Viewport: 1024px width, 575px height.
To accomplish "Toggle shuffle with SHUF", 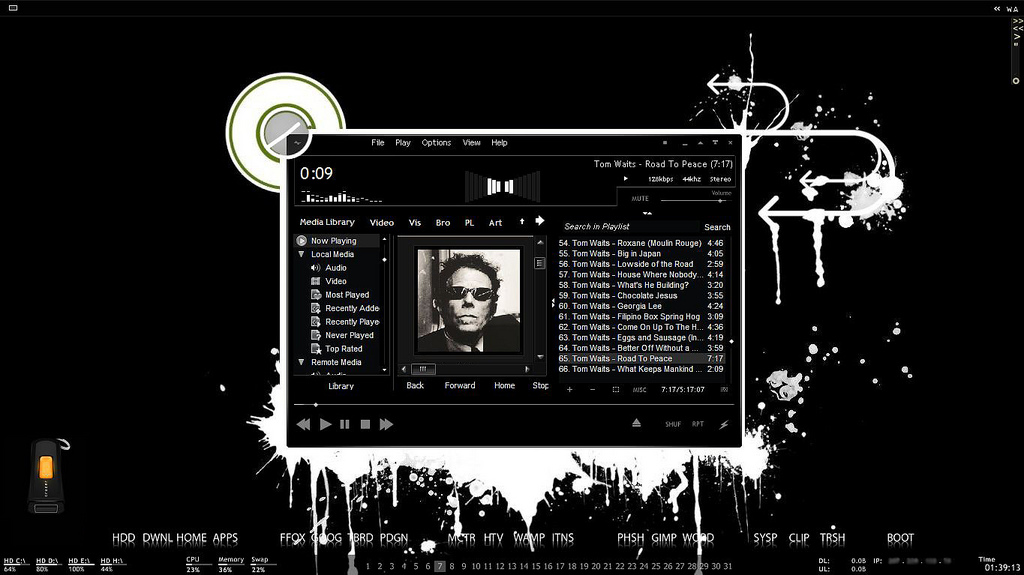I will pyautogui.click(x=673, y=424).
